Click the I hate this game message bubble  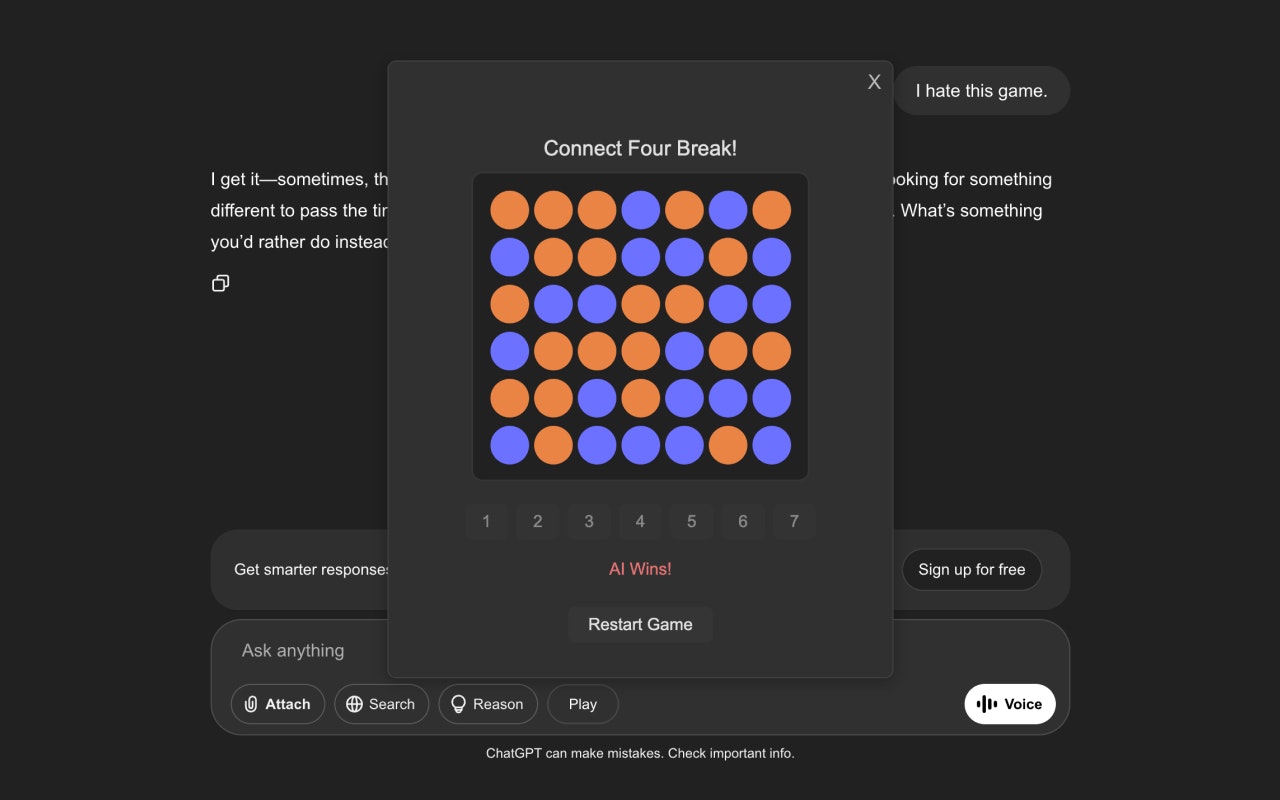pyautogui.click(x=981, y=90)
